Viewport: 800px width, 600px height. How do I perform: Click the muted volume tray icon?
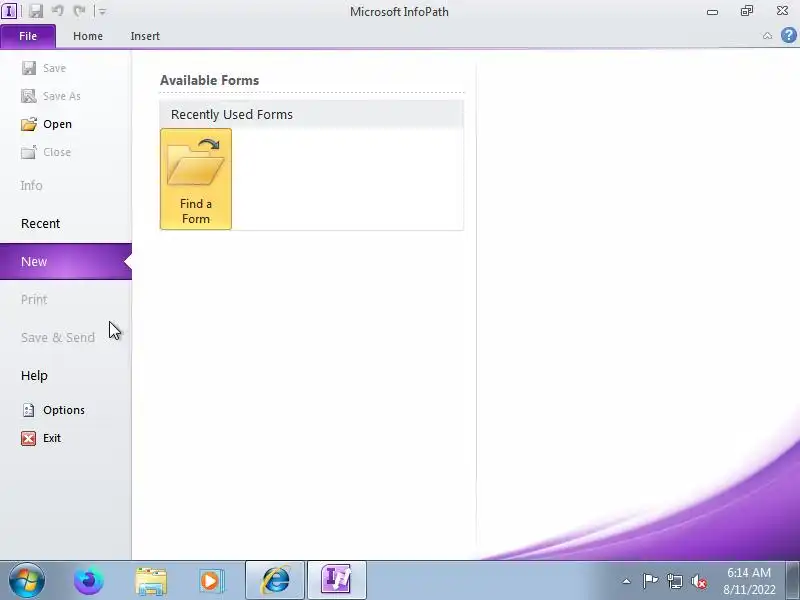[x=699, y=581]
